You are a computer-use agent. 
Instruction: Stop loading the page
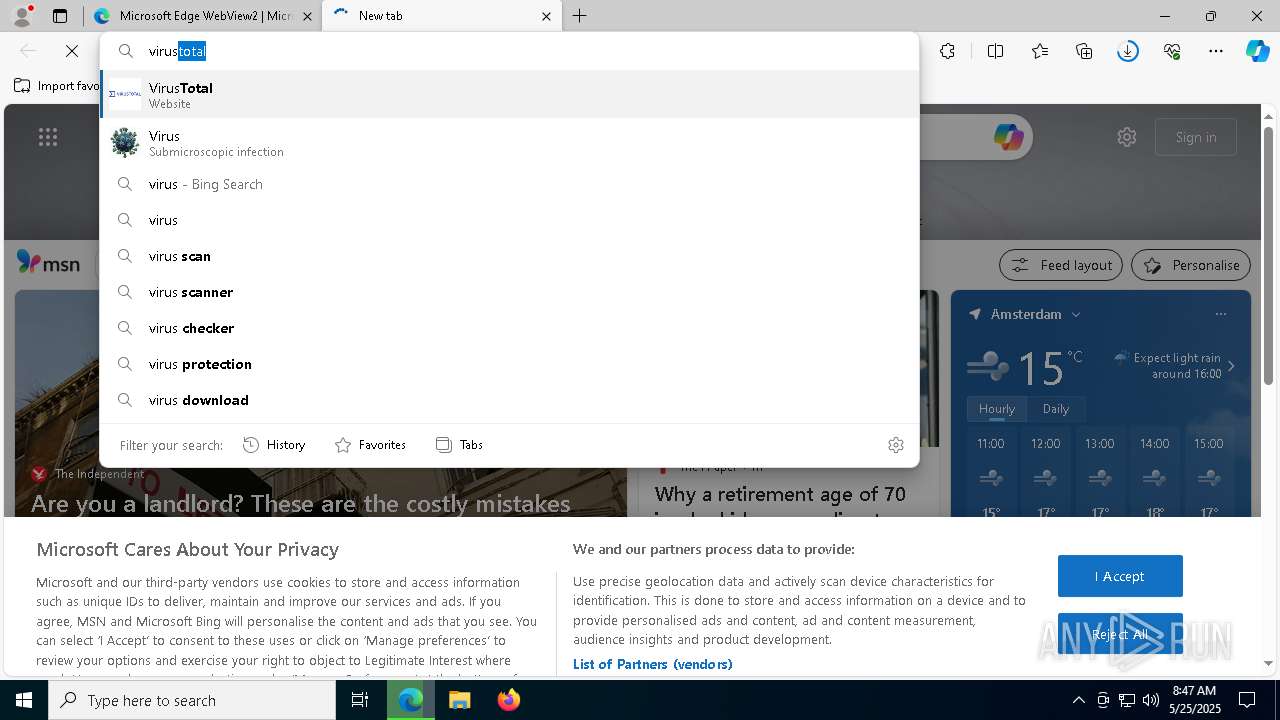pyautogui.click(x=72, y=51)
